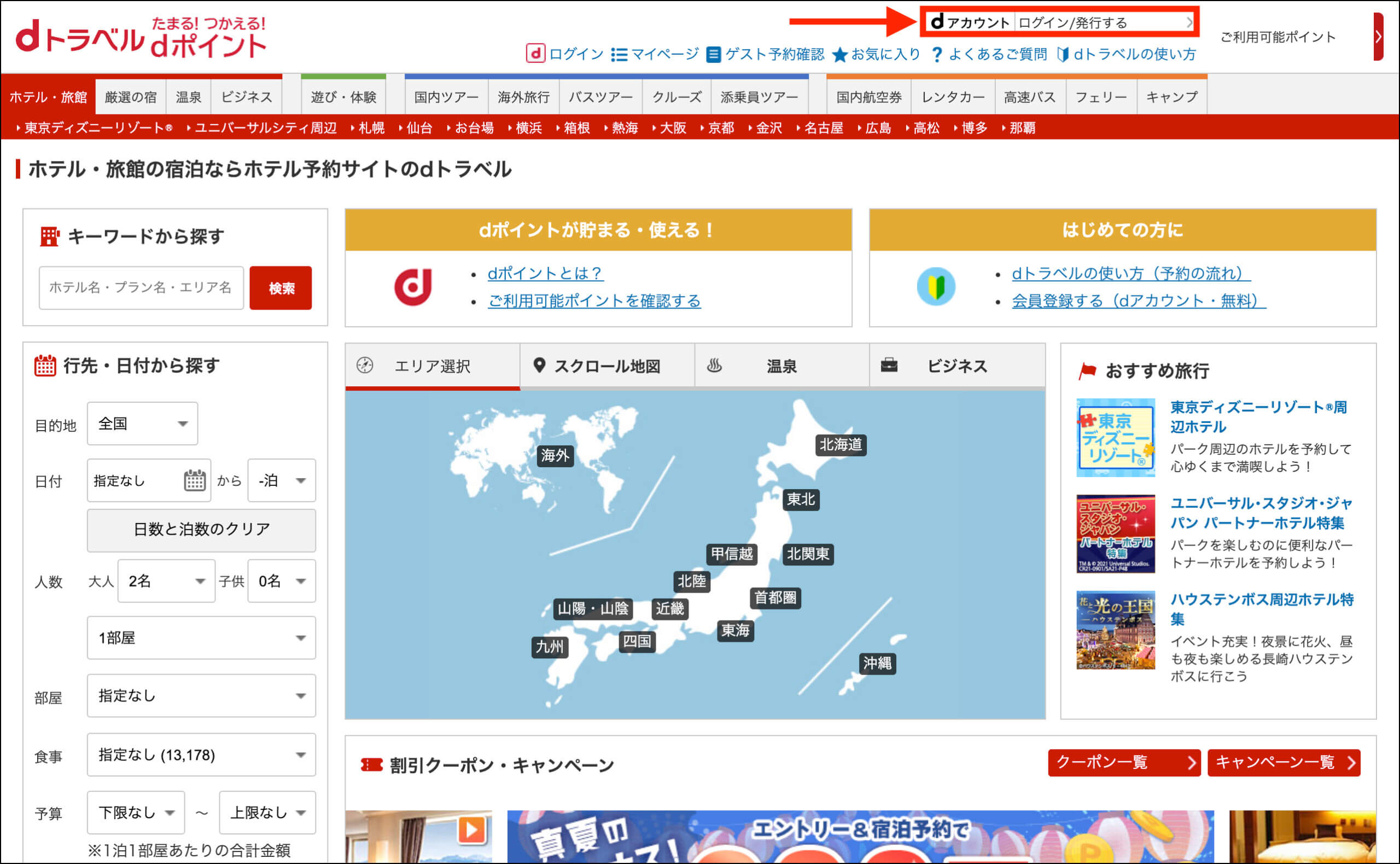Click the dトラベルの使い方 beginner icon
This screenshot has width=1400, height=864.
[1063, 54]
